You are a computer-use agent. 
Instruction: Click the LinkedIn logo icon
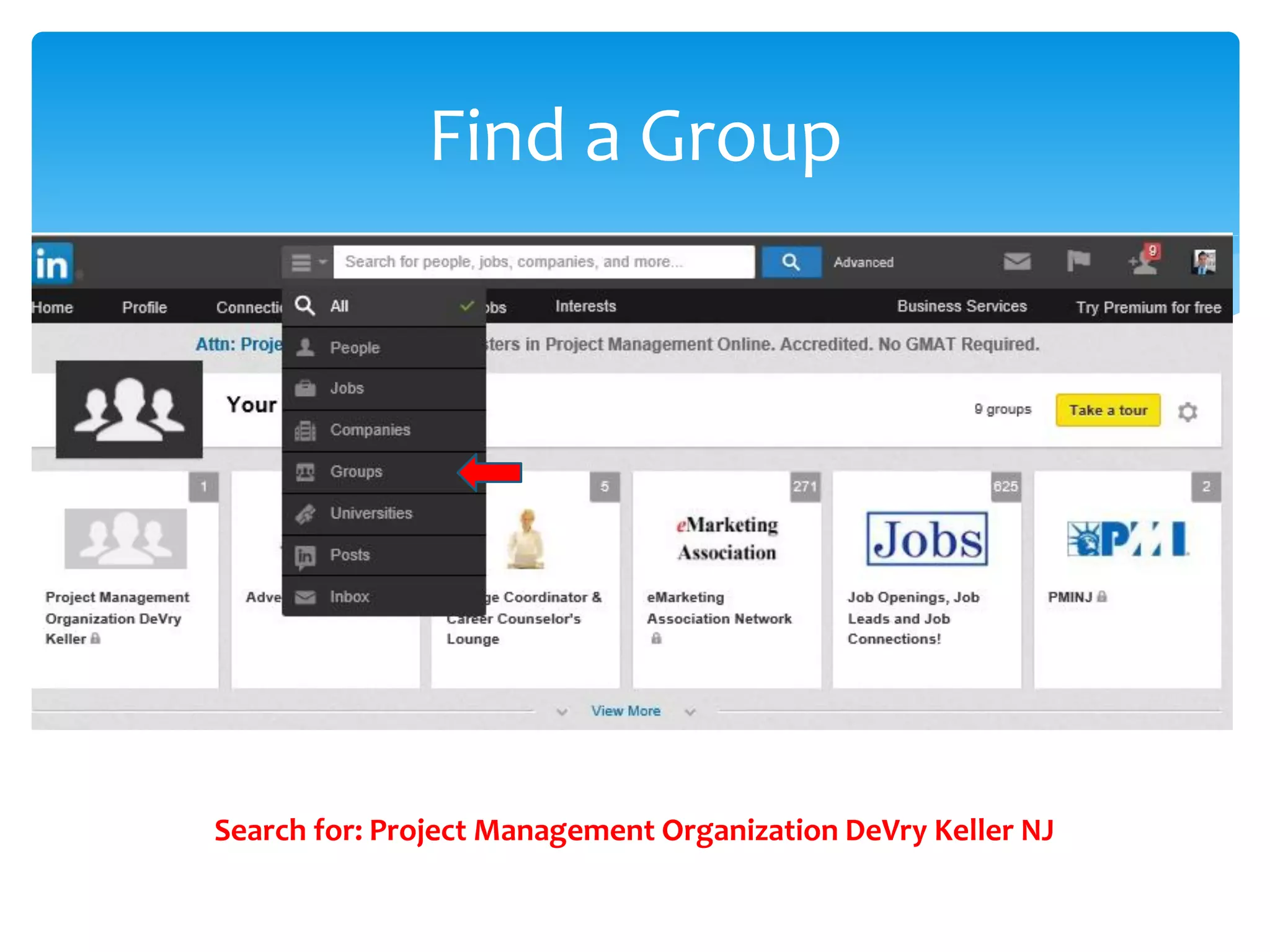click(x=53, y=263)
